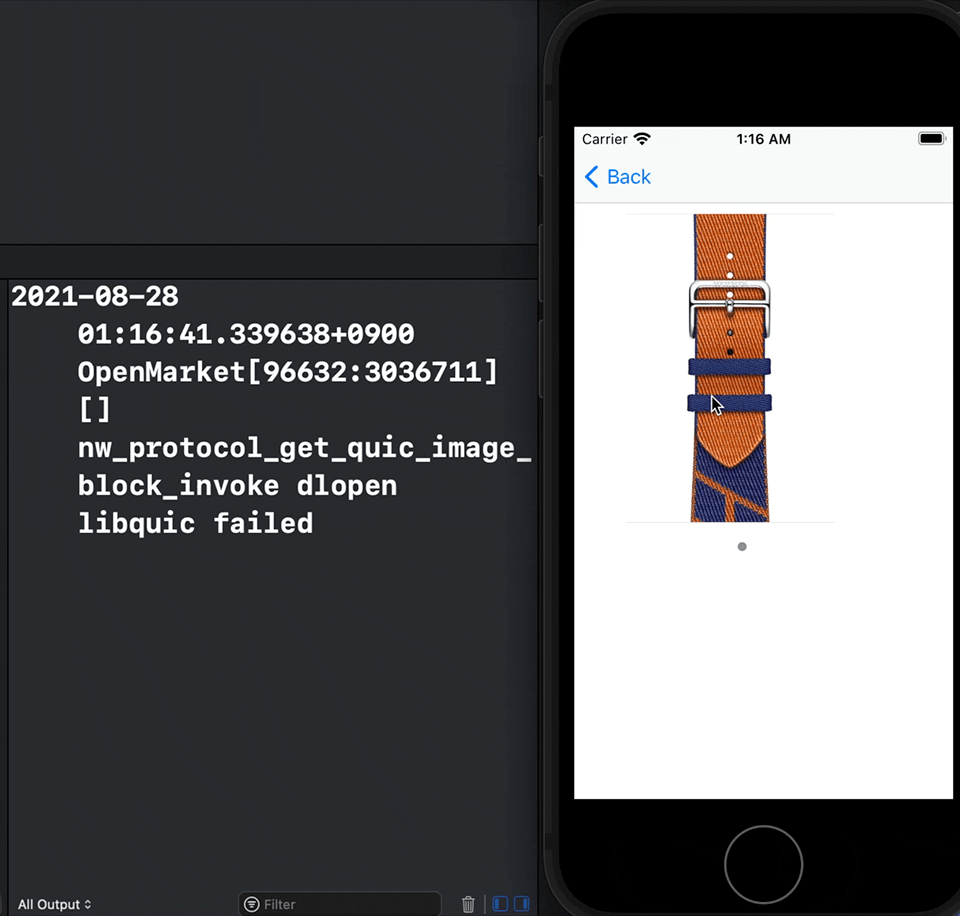Click the 'block_invoke dlopen' log line
This screenshot has height=916, width=960.
pos(238,486)
